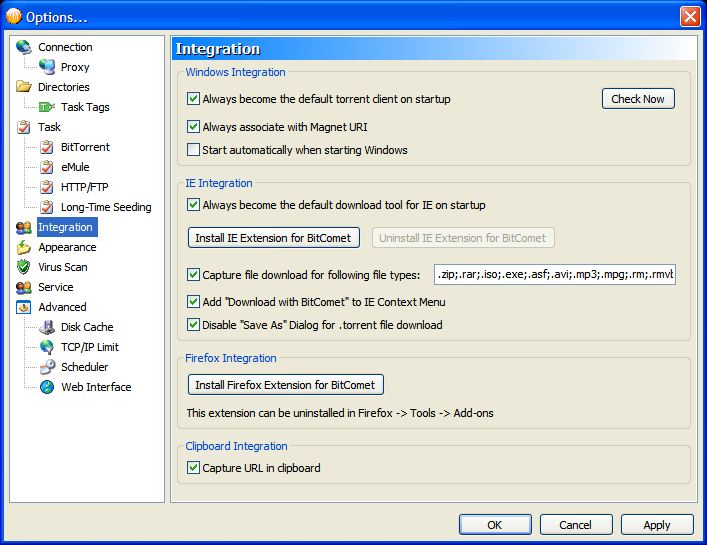This screenshot has width=707, height=545.
Task: Enable start automatically when starting Windows
Action: click(x=193, y=150)
